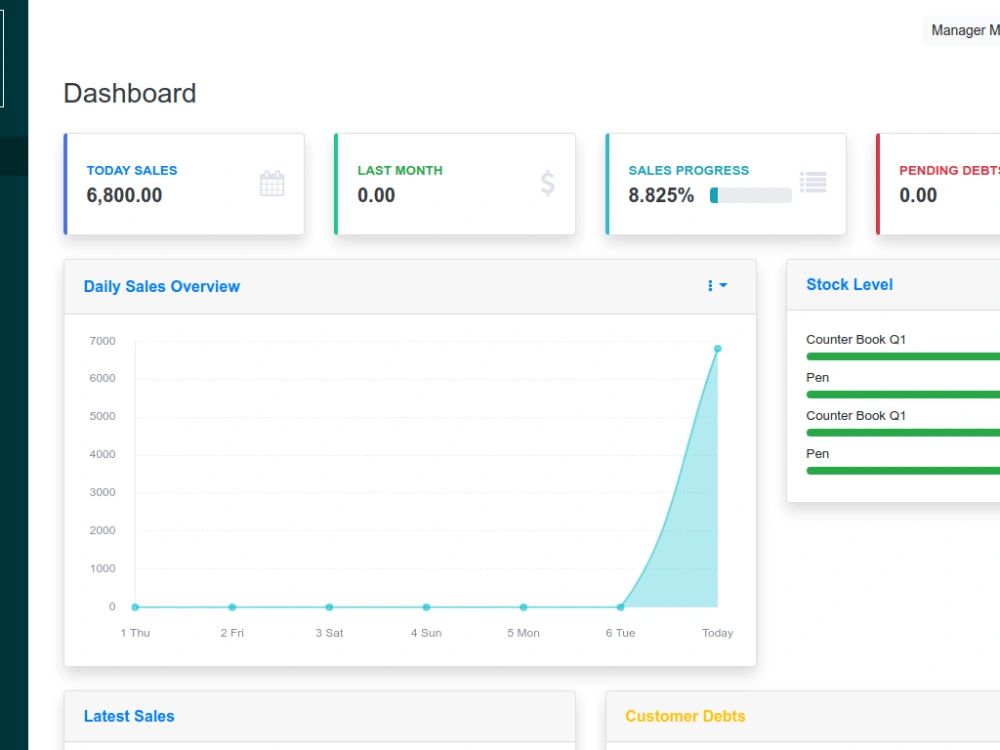
Task: Click the 1 Thu data point on chart
Action: pos(135,607)
